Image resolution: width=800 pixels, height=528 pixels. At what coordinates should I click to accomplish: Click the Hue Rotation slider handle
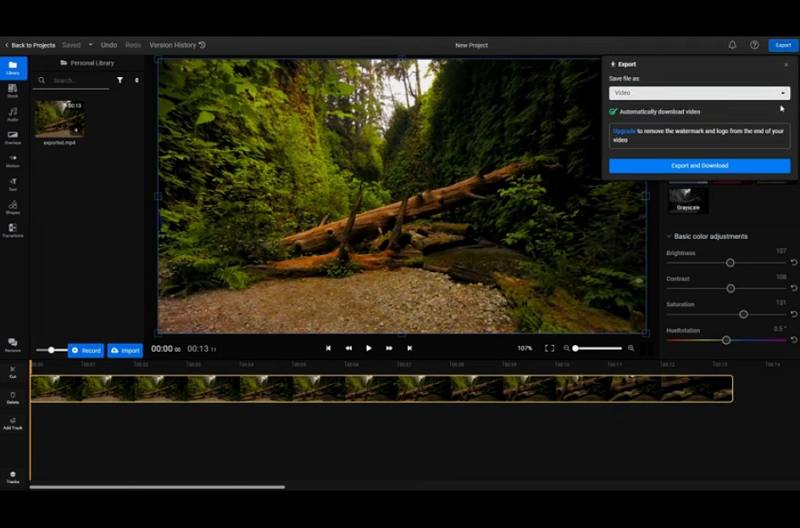(x=726, y=340)
